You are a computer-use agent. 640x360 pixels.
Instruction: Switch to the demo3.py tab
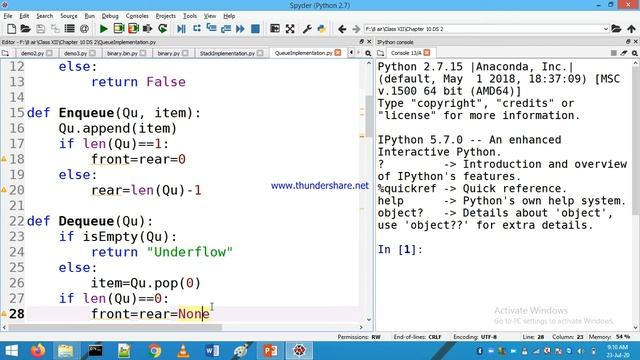76,53
